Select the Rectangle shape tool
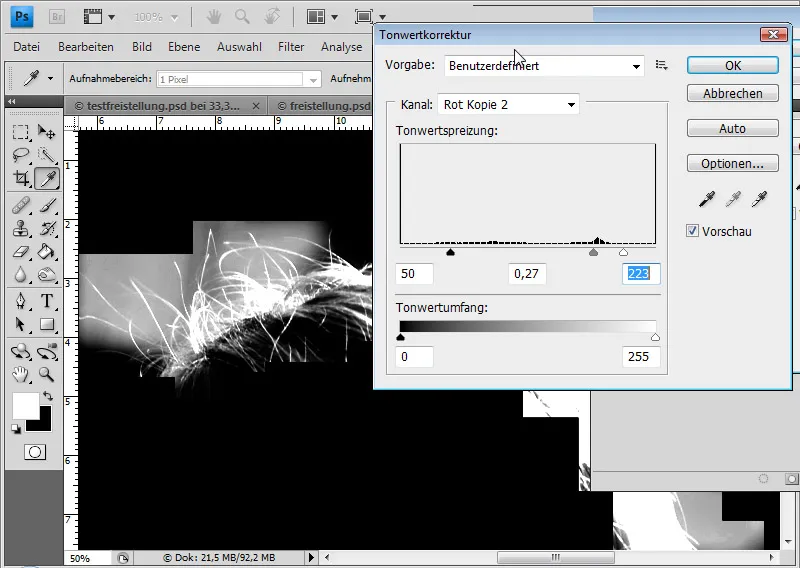This screenshot has width=800, height=568. pos(47,325)
